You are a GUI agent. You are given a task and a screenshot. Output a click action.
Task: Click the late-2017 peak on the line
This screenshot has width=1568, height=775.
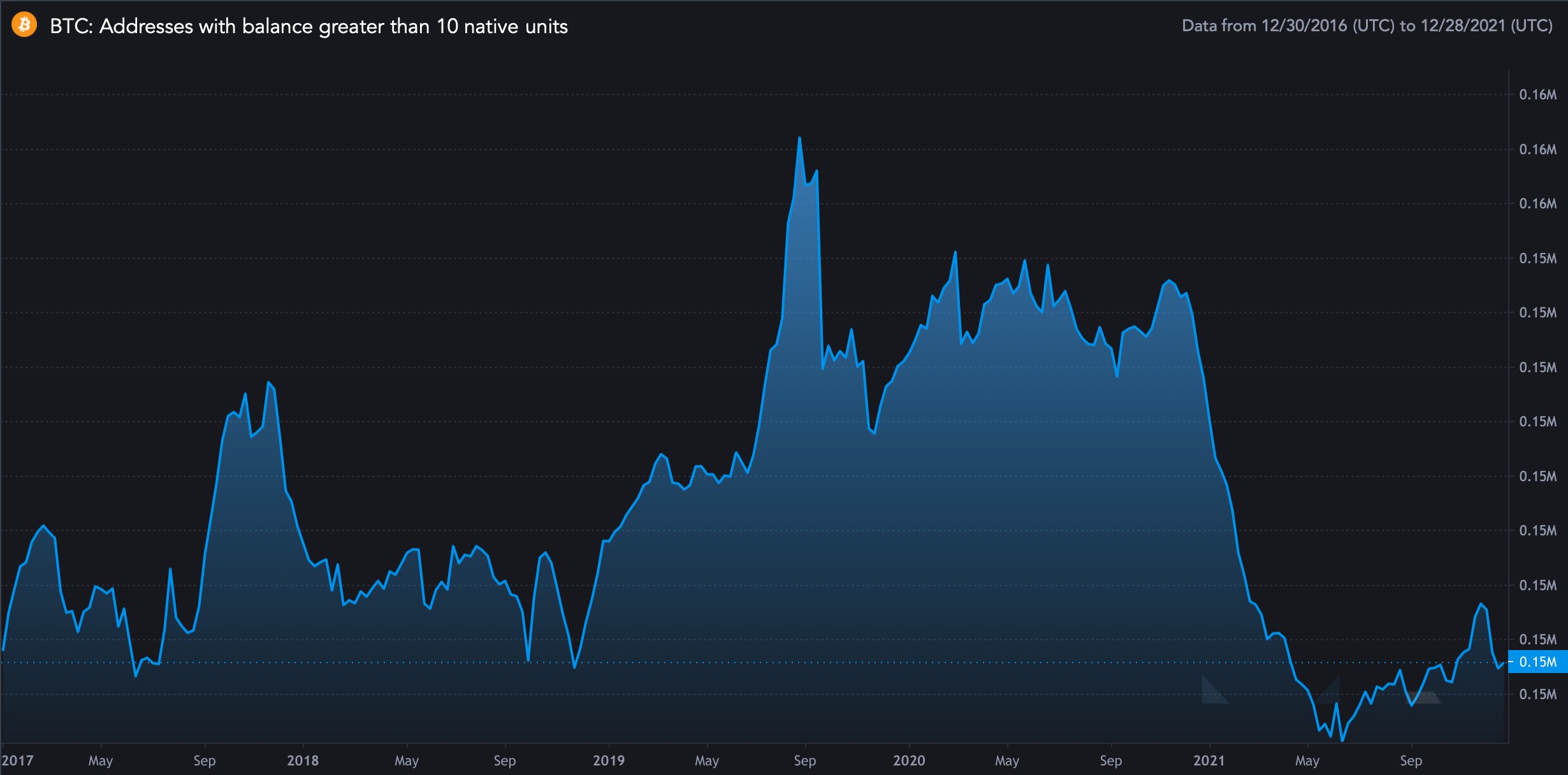pos(268,382)
